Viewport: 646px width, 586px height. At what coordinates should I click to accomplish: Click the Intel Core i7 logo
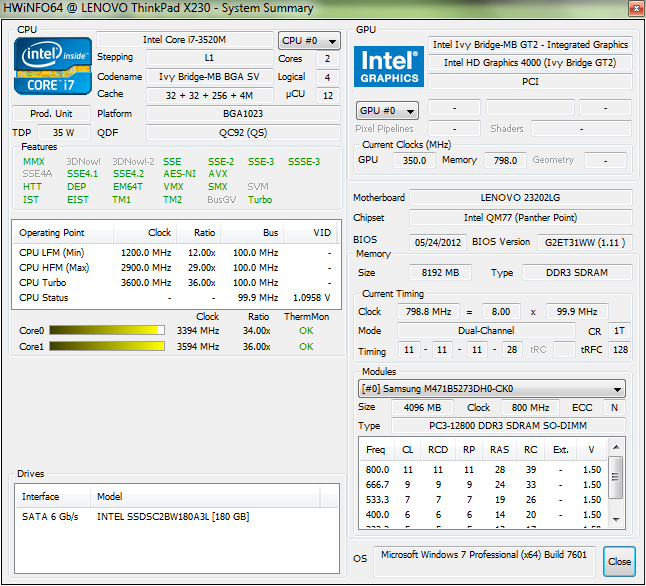[52, 68]
